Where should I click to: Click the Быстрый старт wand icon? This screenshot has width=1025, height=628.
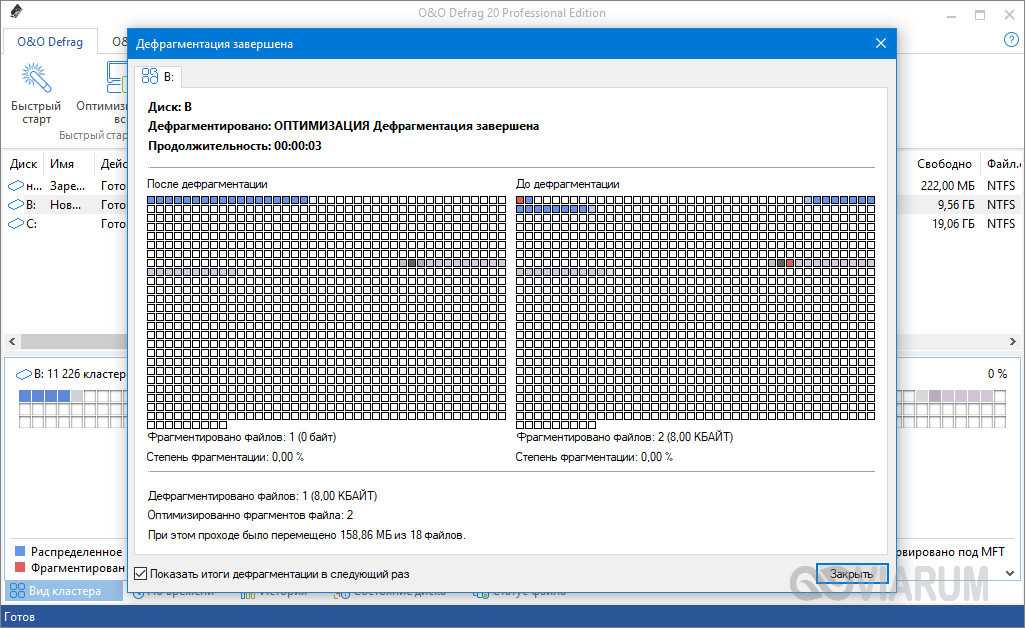[x=36, y=77]
